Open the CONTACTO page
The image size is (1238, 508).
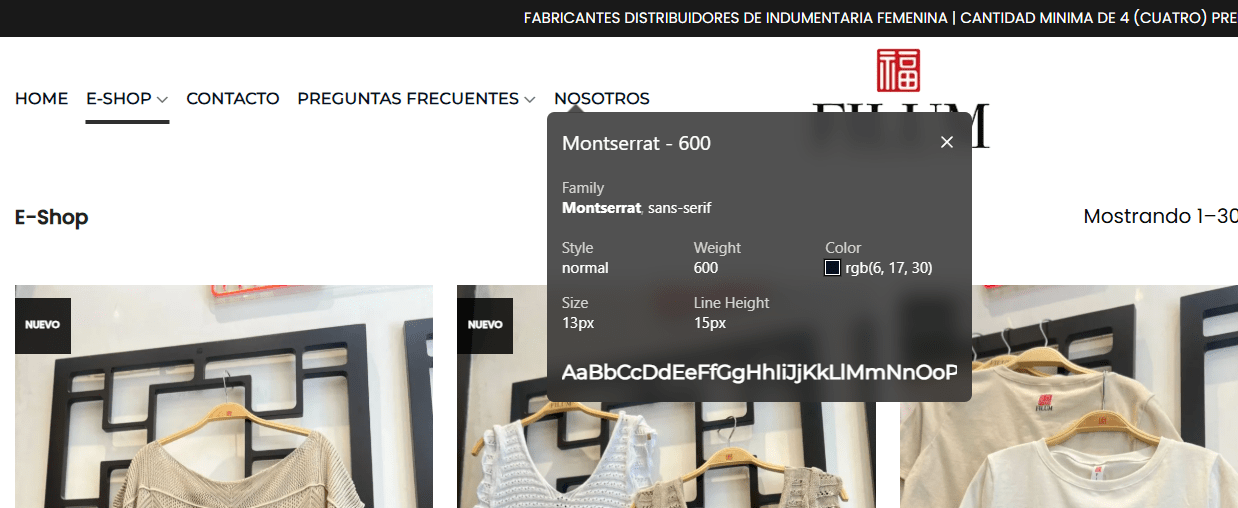click(x=233, y=99)
